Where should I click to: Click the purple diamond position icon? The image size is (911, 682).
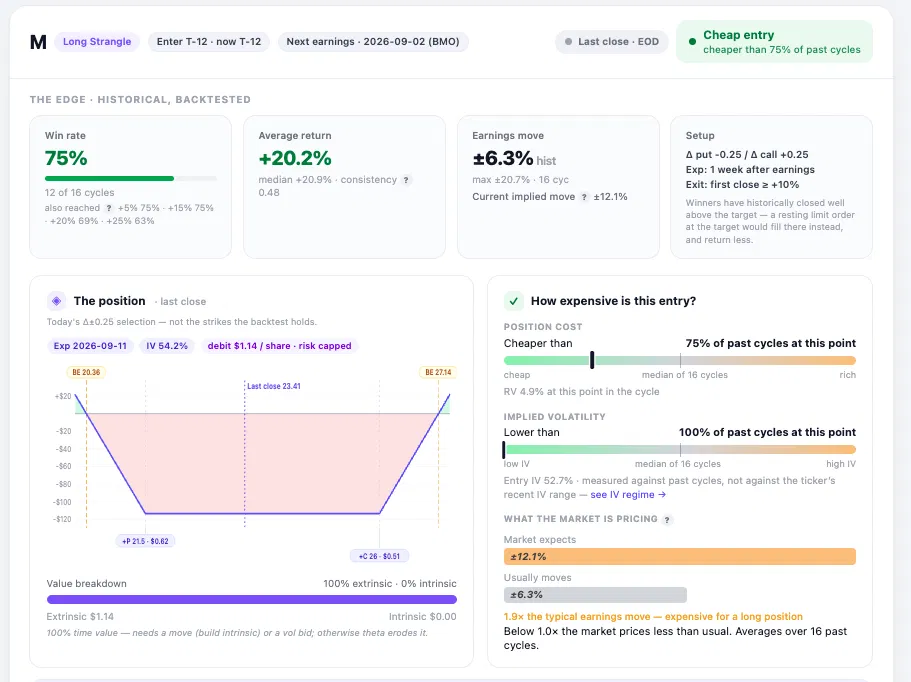56,301
